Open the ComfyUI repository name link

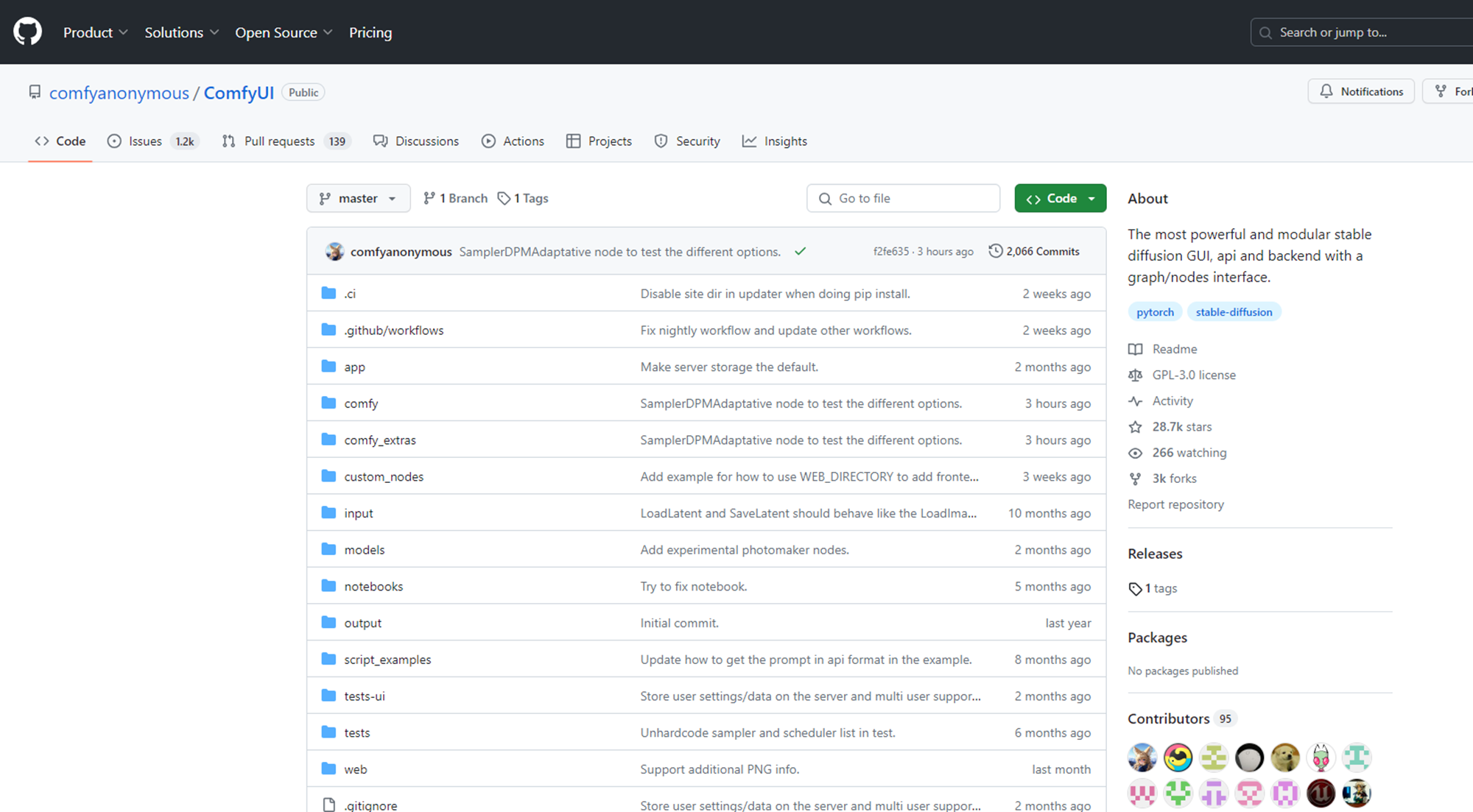pyautogui.click(x=239, y=93)
